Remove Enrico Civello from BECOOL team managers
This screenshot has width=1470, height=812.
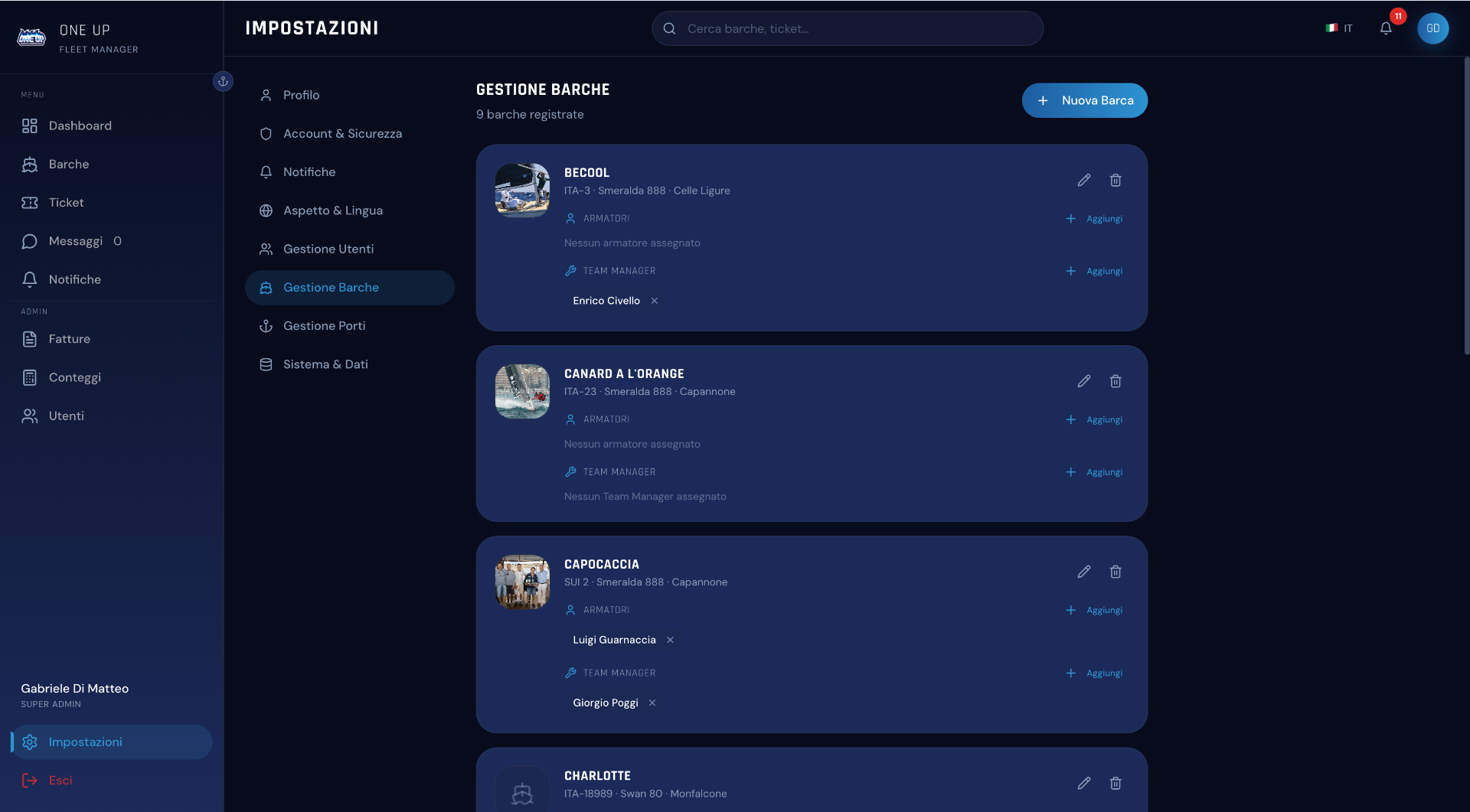click(655, 301)
